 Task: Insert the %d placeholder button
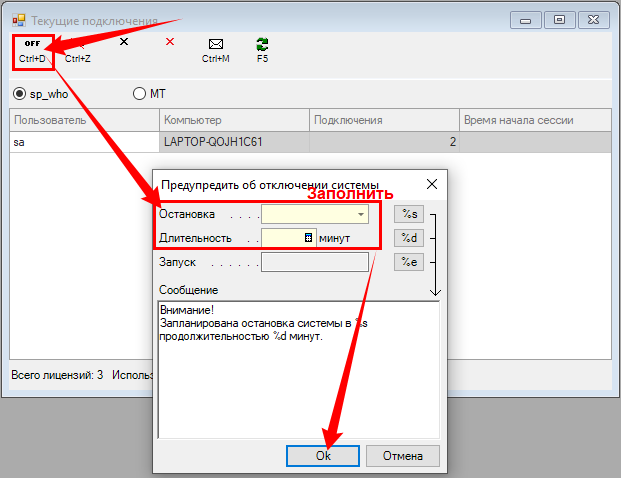pos(408,238)
